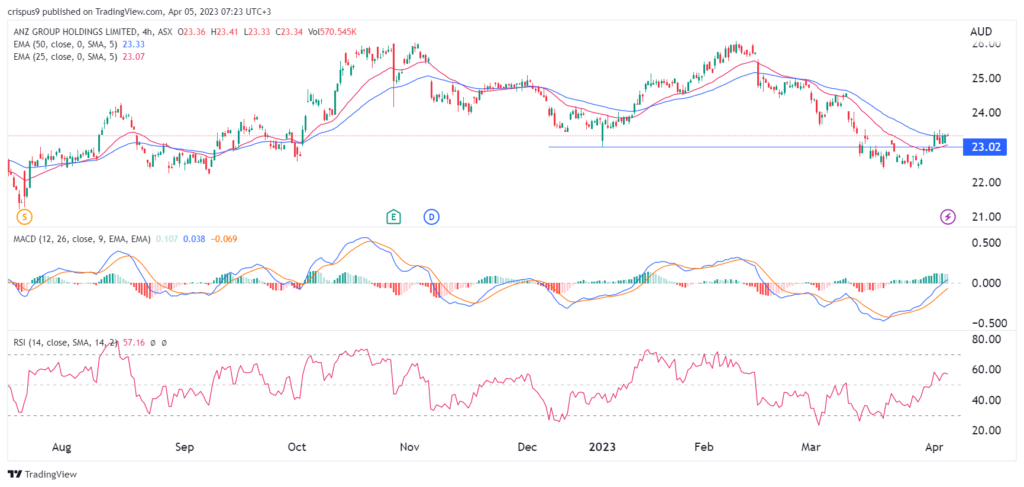Click the 2023 label on time axis
Screen dimensions: 1024x487
click(600, 448)
